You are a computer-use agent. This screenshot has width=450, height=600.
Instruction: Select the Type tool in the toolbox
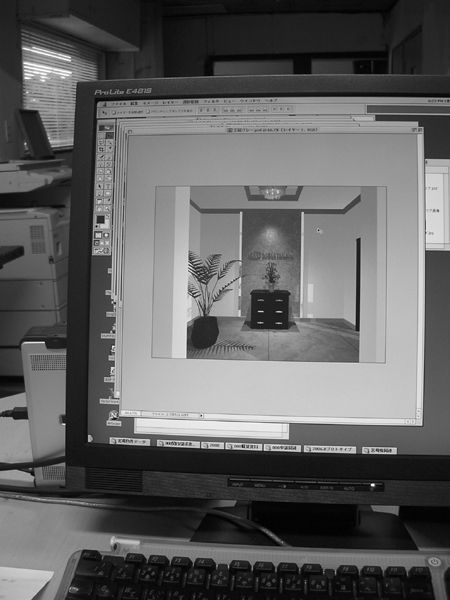[x=108, y=186]
